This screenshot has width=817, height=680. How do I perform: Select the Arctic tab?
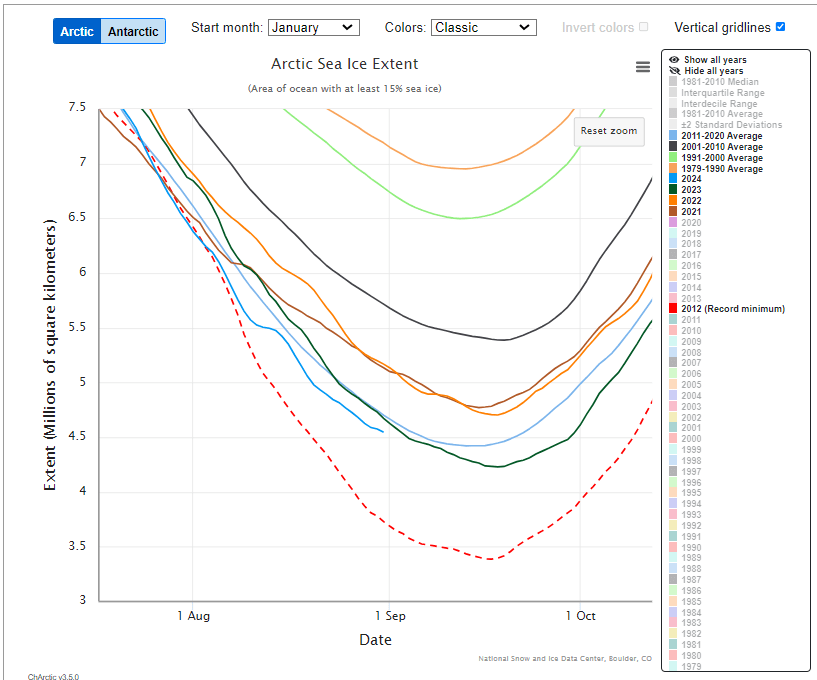[x=77, y=31]
